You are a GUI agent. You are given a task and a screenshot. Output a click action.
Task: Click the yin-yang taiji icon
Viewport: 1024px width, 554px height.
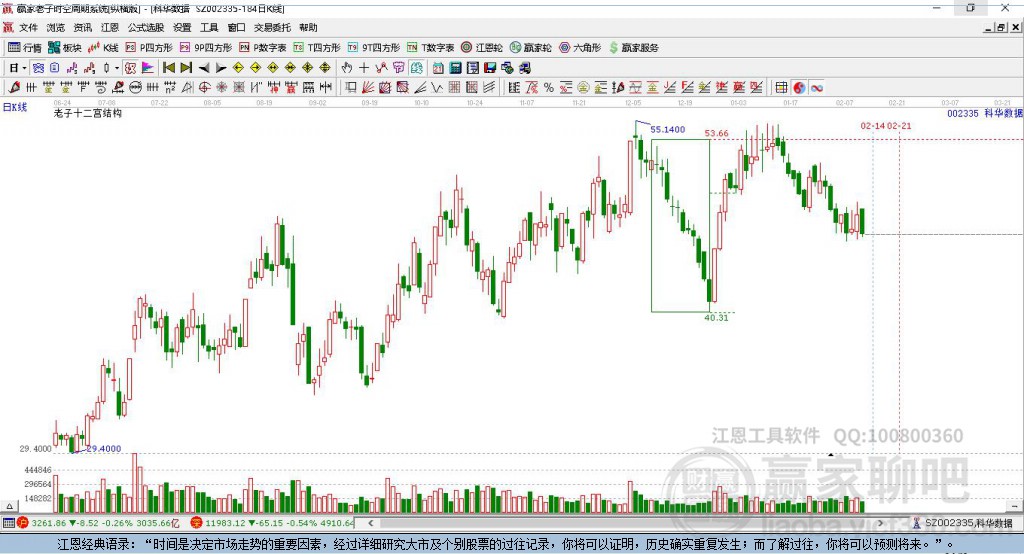click(799, 88)
